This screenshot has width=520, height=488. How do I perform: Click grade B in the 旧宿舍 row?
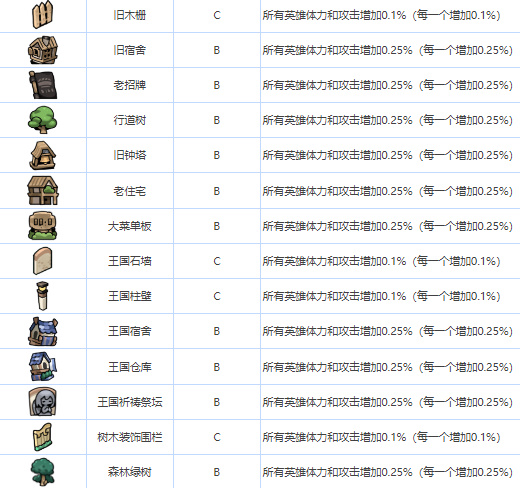[217, 50]
